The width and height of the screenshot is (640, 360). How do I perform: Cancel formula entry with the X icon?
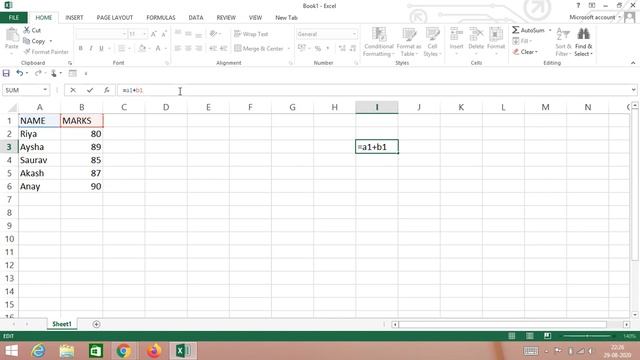coord(73,90)
